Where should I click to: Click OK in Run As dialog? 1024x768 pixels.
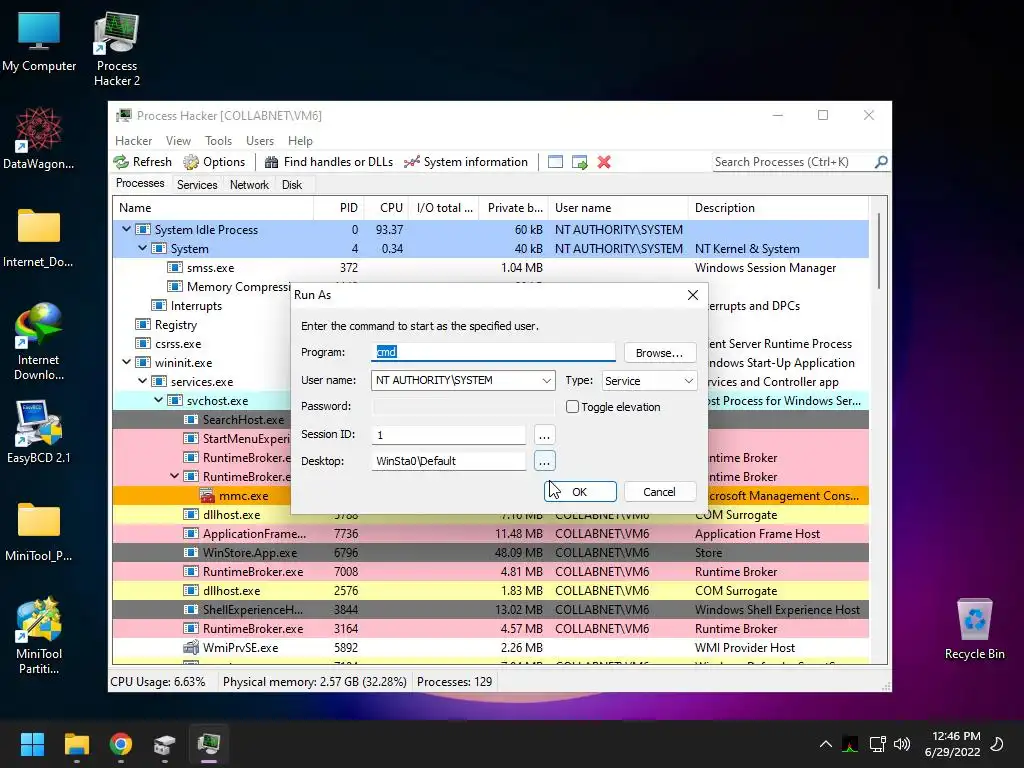[x=580, y=492]
